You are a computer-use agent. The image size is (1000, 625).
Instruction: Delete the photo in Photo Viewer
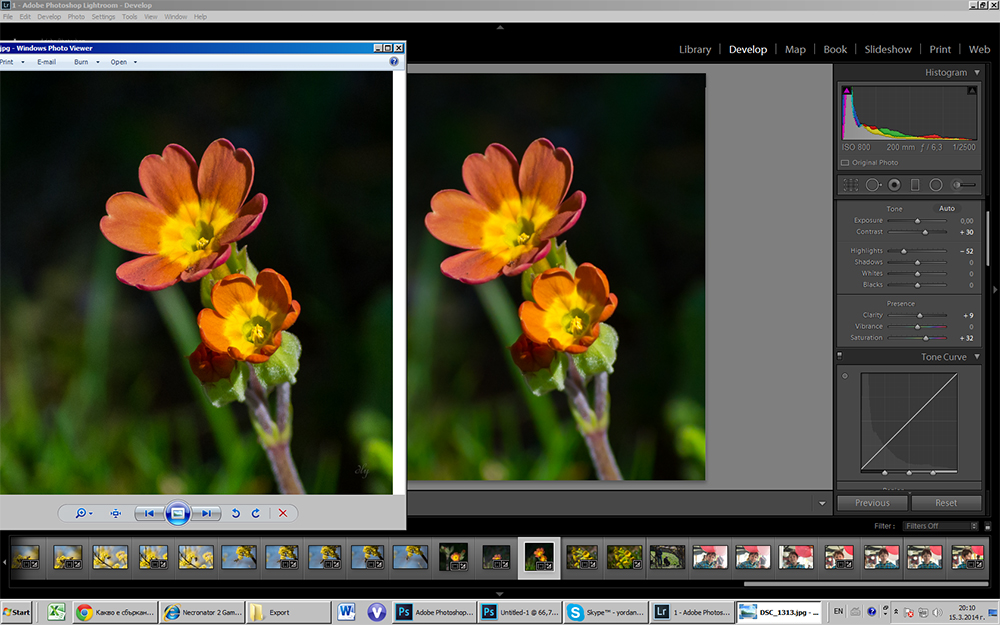283,513
